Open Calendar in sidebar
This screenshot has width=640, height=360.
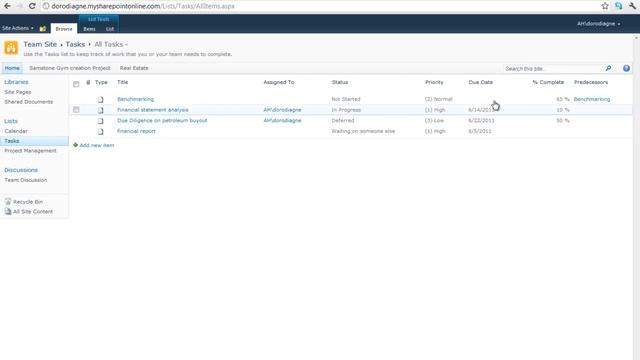pyautogui.click(x=16, y=131)
